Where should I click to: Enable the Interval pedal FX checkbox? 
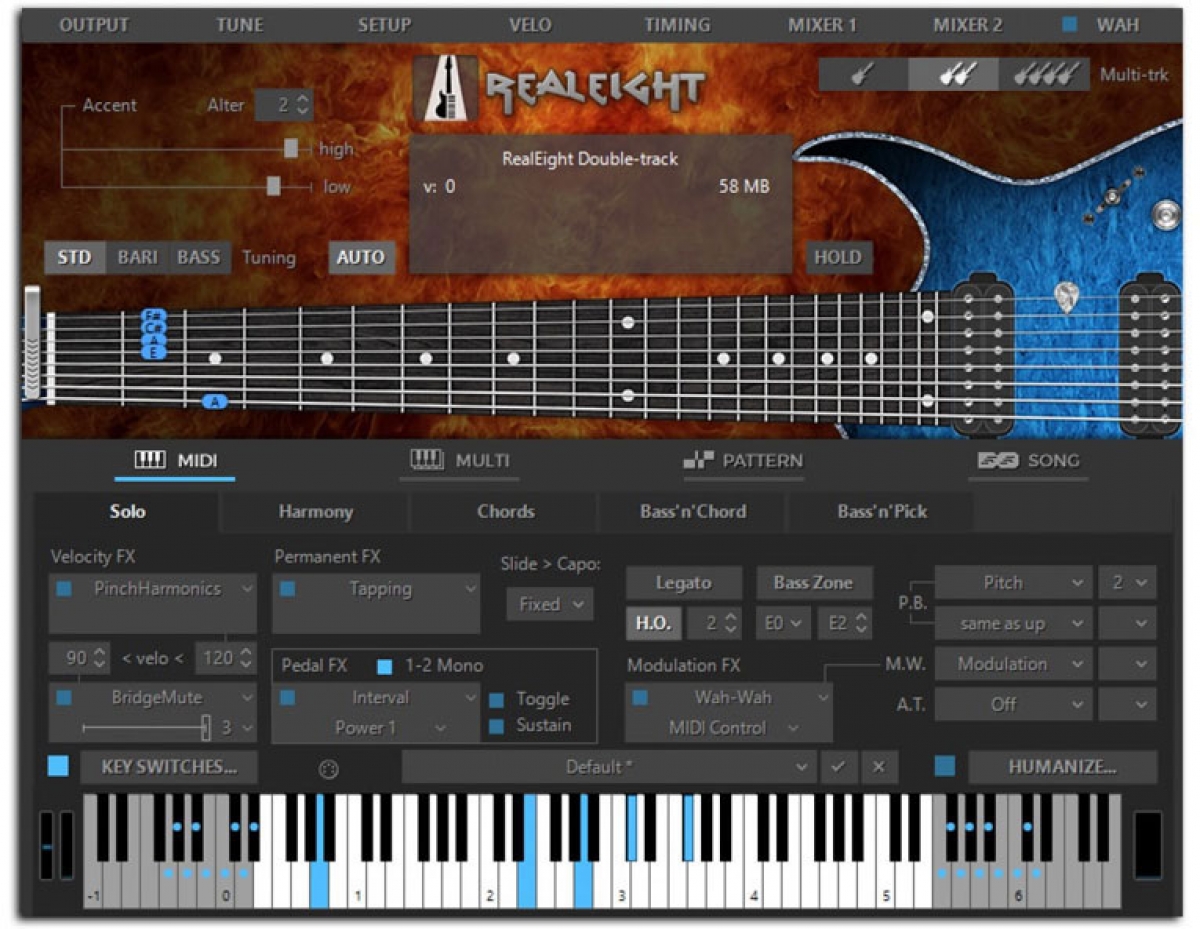point(287,698)
